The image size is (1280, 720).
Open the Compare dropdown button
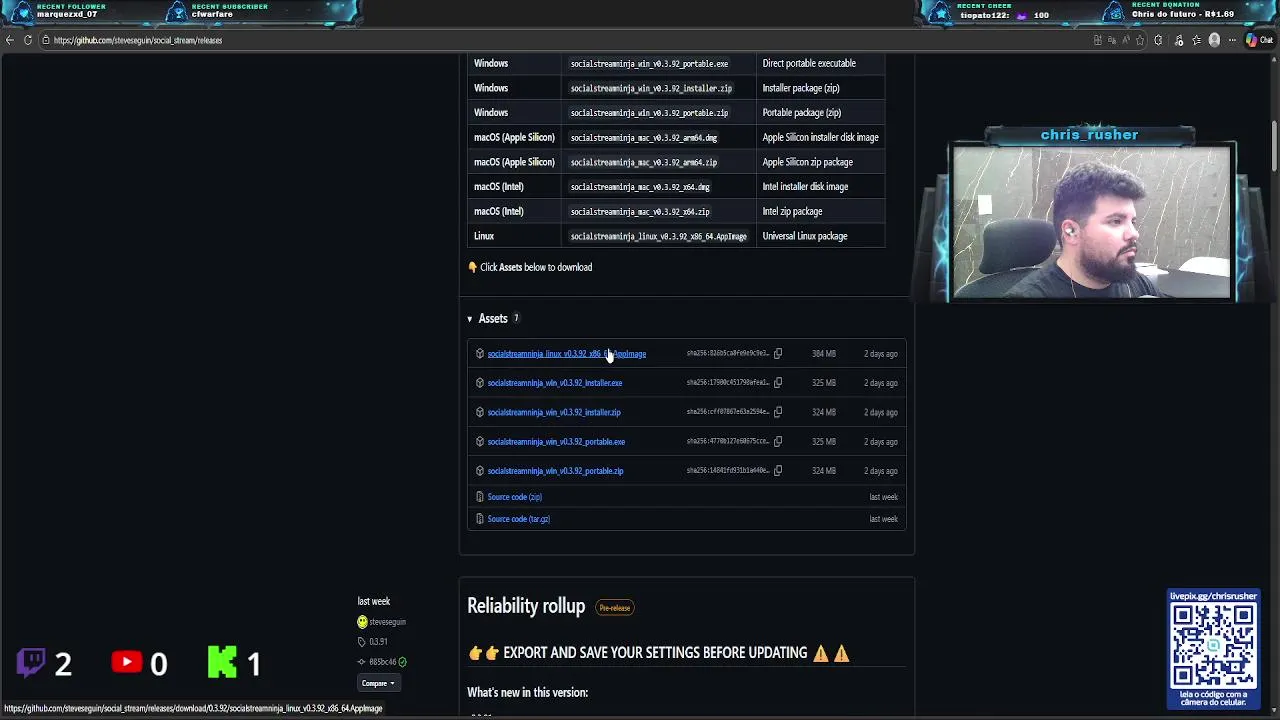378,683
